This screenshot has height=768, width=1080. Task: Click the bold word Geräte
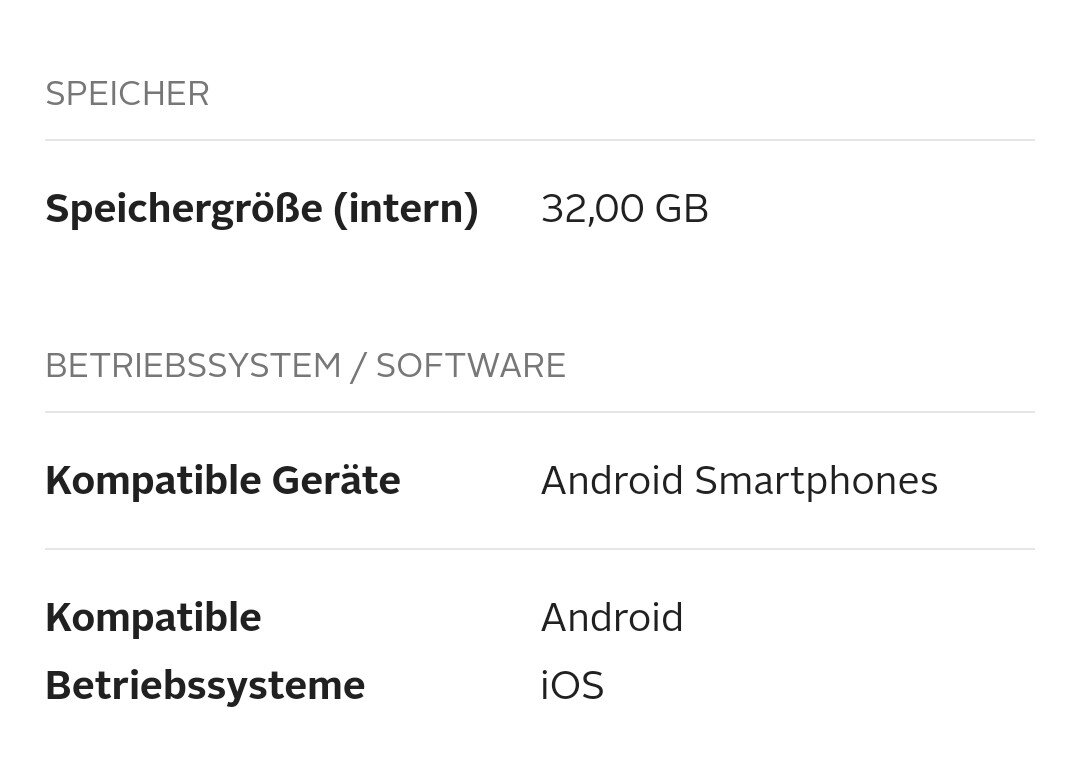322,481
